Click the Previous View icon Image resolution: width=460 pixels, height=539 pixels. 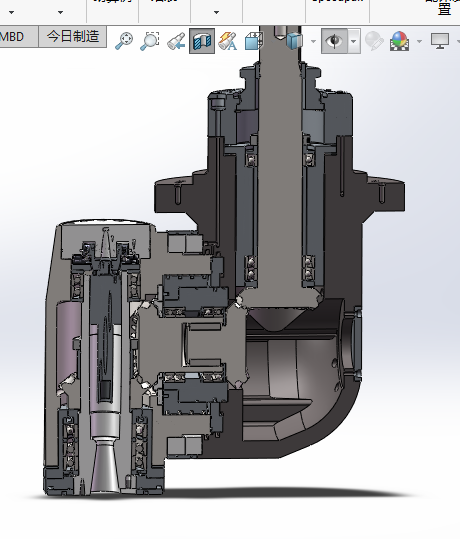pyautogui.click(x=176, y=41)
